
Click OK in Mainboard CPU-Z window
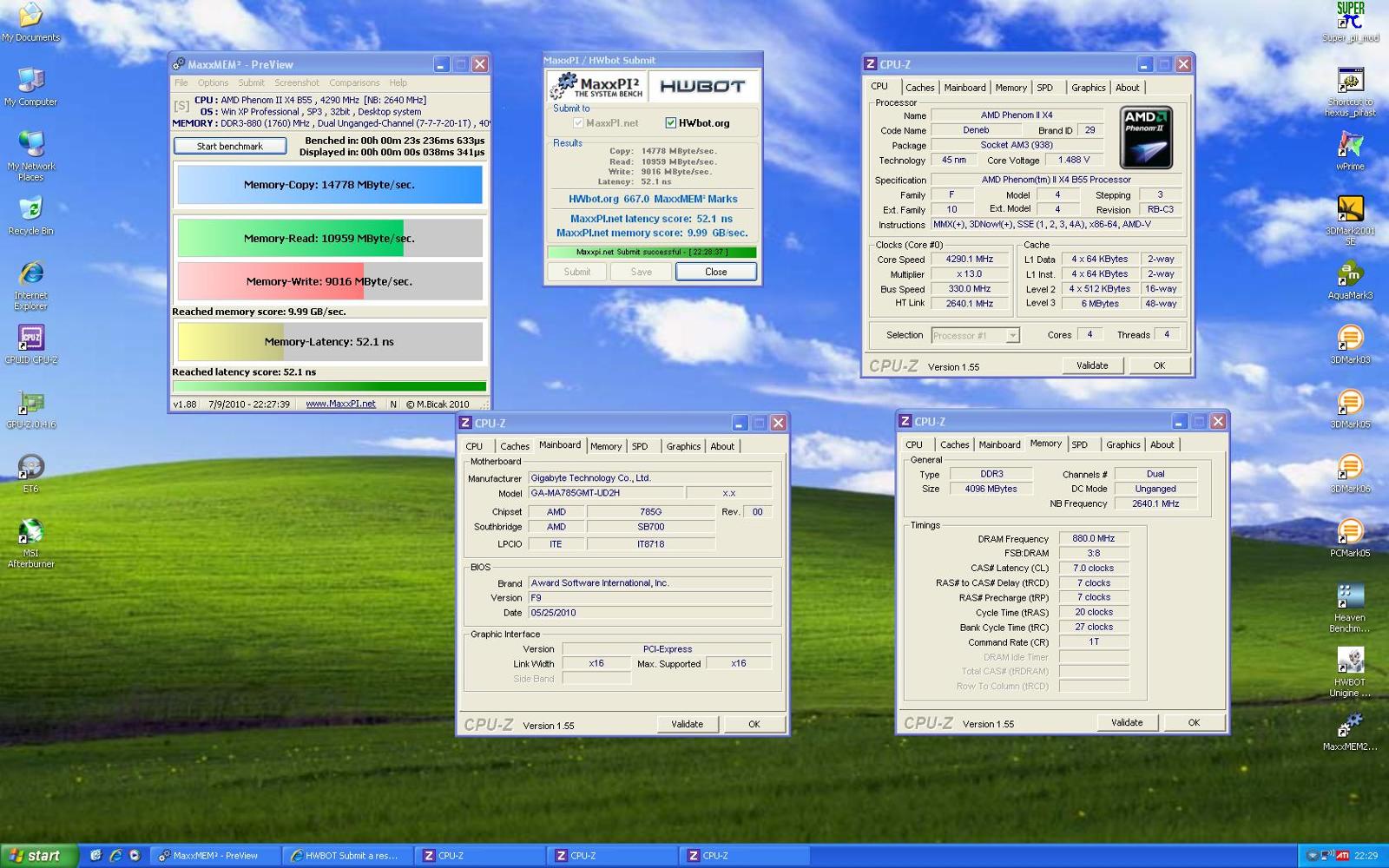(x=754, y=724)
